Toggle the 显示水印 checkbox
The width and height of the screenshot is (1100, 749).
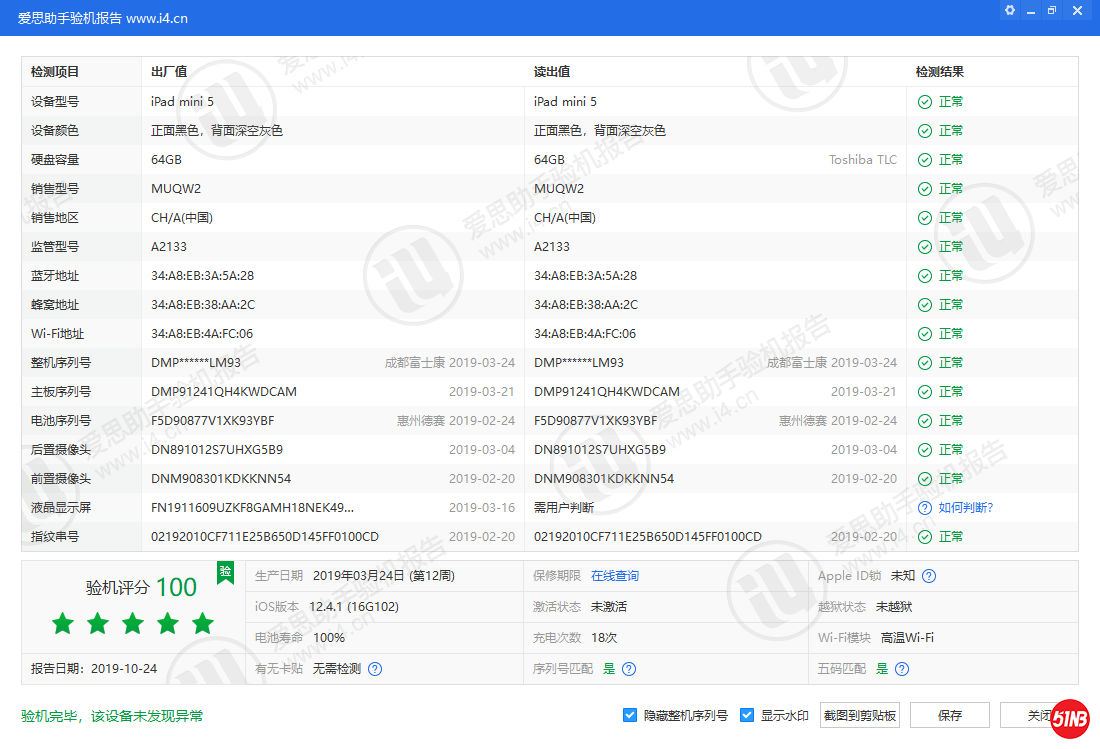pos(746,714)
